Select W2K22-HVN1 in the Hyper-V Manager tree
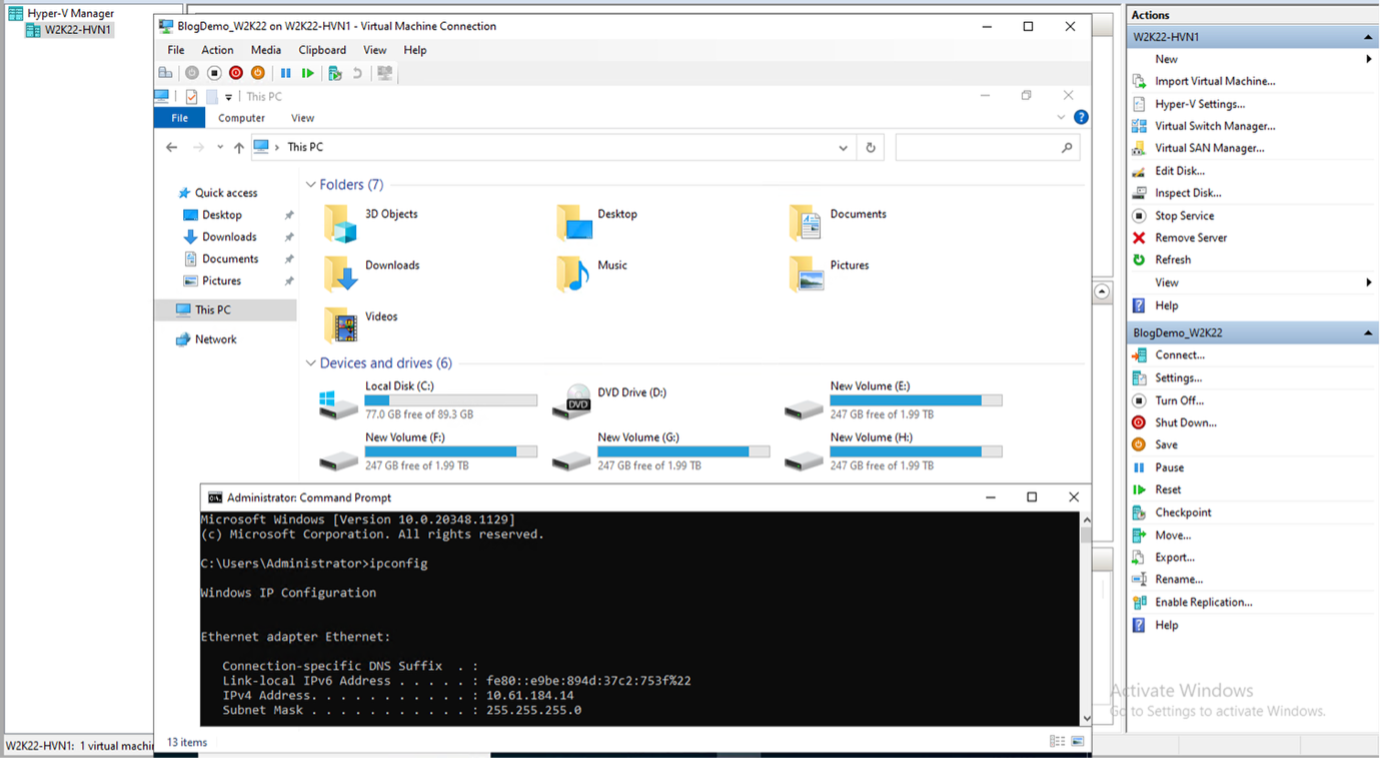 (78, 30)
